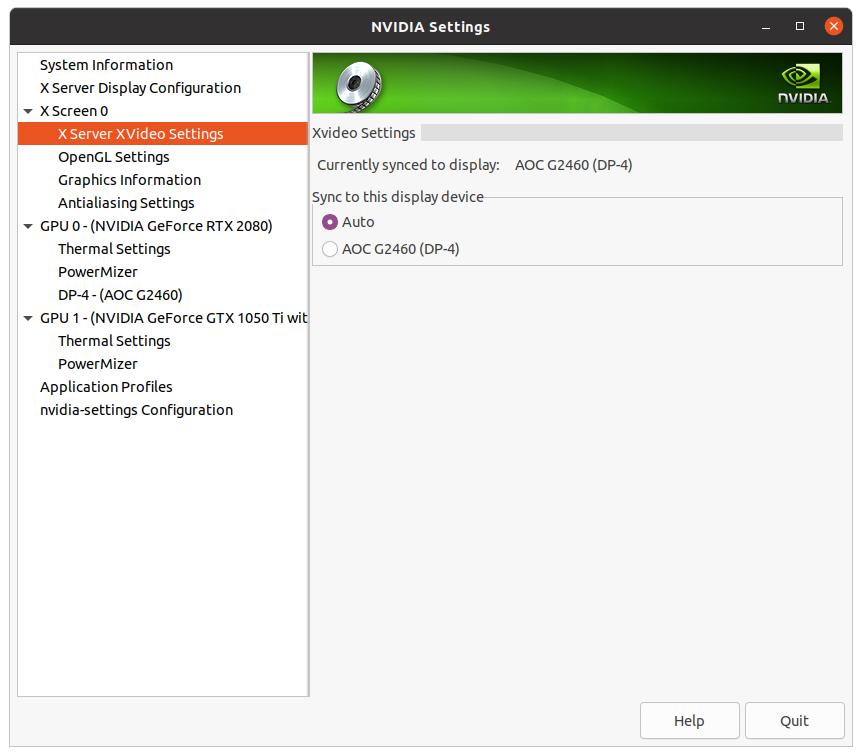The image size is (862, 756).
Task: View Graphics Information
Action: [x=128, y=179]
